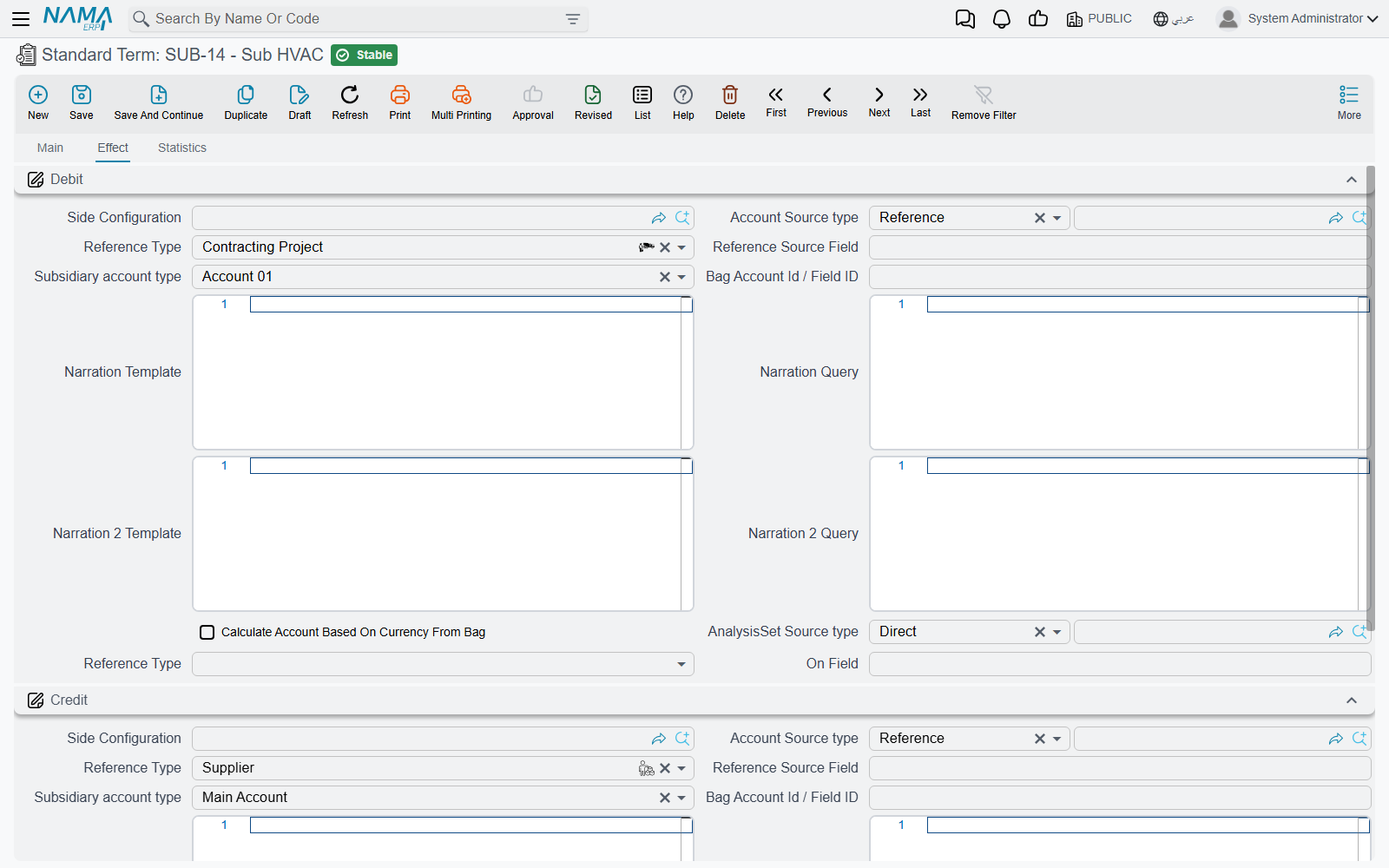Jump to the Last record

pyautogui.click(x=920, y=102)
